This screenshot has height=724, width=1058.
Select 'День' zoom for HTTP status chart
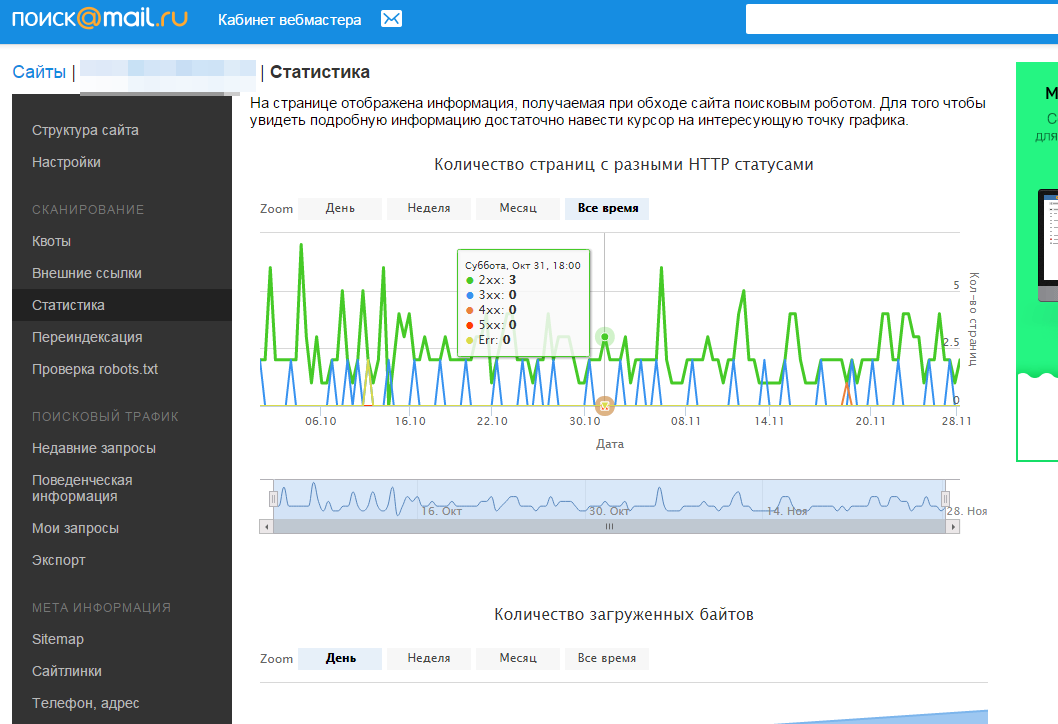coord(340,208)
